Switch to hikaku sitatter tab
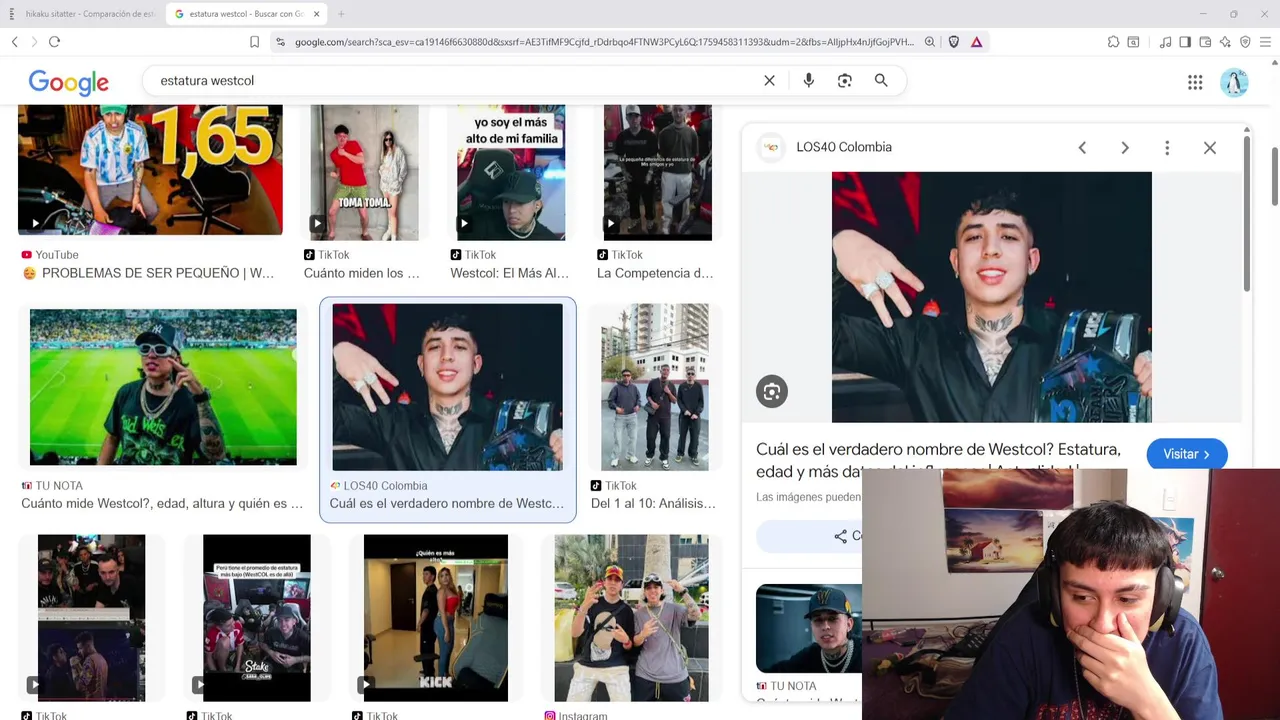Image resolution: width=1280 pixels, height=720 pixels. tap(82, 14)
